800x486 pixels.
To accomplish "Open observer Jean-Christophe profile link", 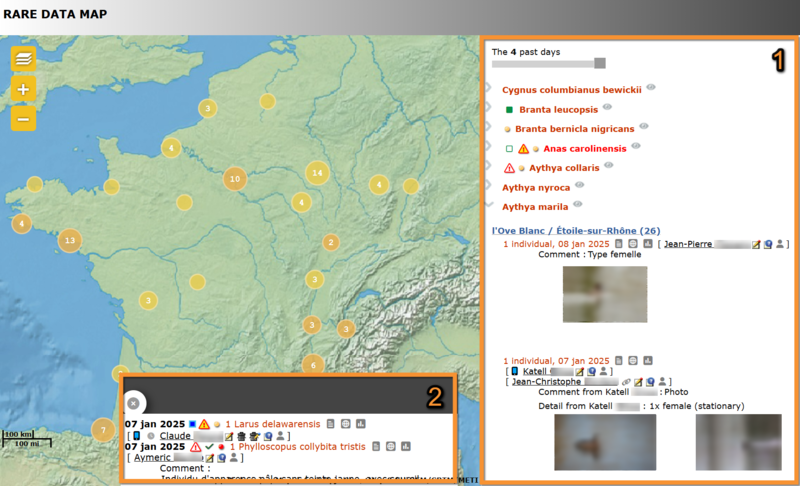I will [565, 381].
